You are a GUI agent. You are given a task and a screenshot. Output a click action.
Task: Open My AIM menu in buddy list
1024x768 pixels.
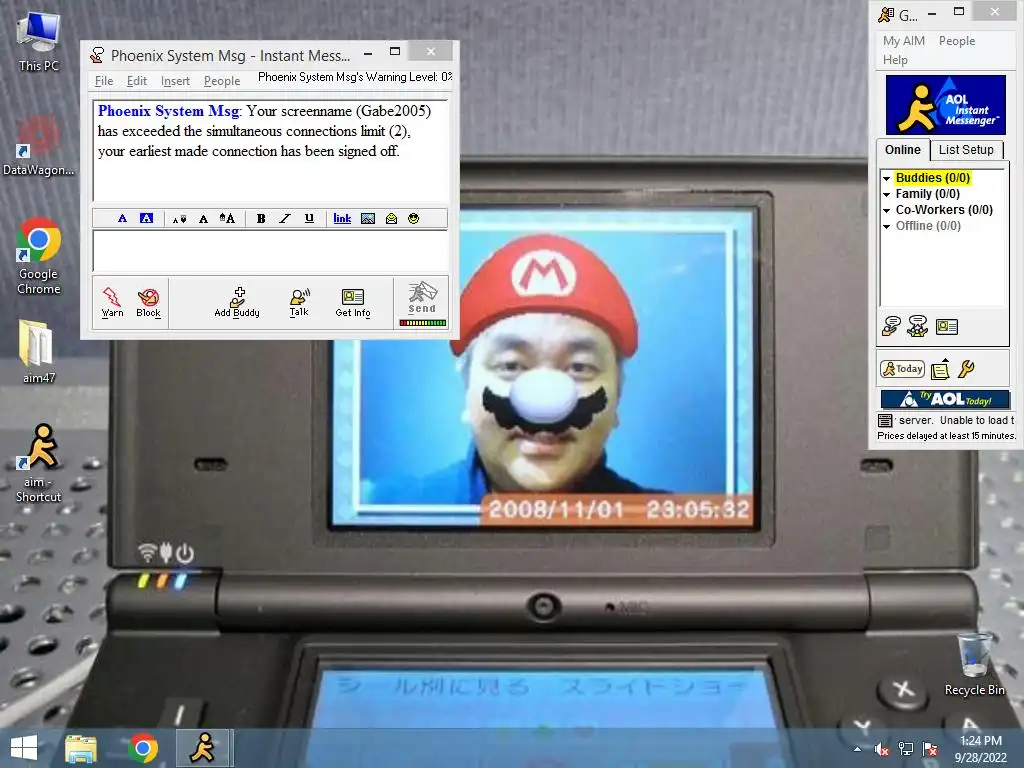click(904, 40)
